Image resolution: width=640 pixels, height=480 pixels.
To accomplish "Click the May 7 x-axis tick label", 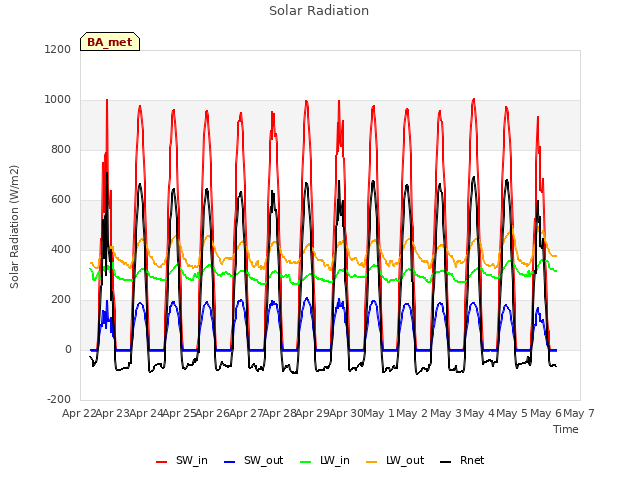I will click(579, 413).
